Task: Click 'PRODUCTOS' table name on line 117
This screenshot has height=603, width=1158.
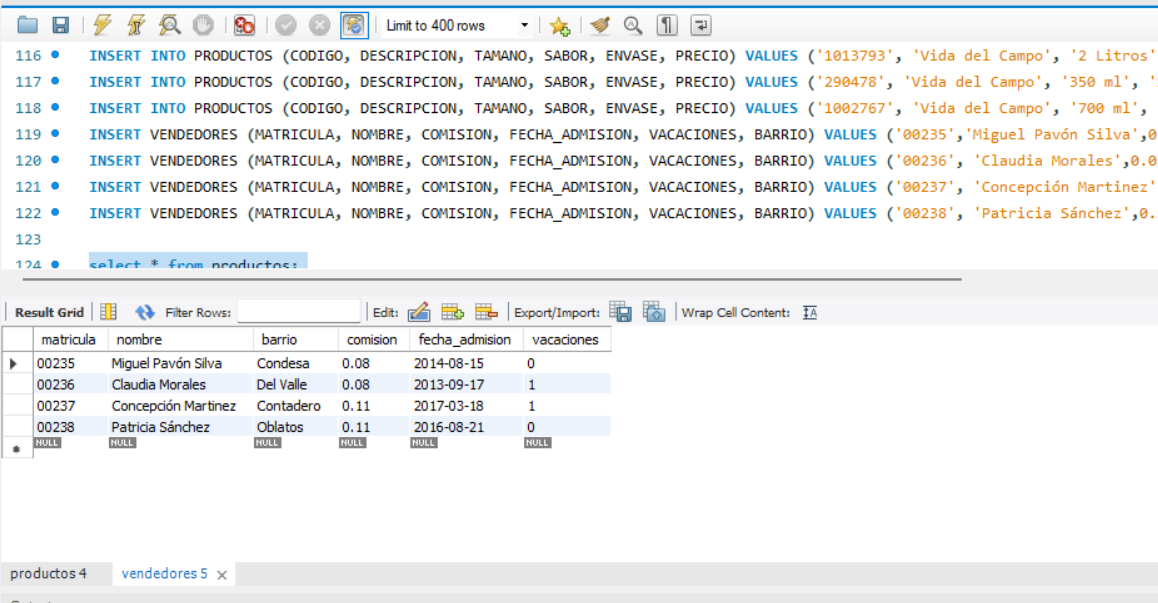Action: point(233,82)
